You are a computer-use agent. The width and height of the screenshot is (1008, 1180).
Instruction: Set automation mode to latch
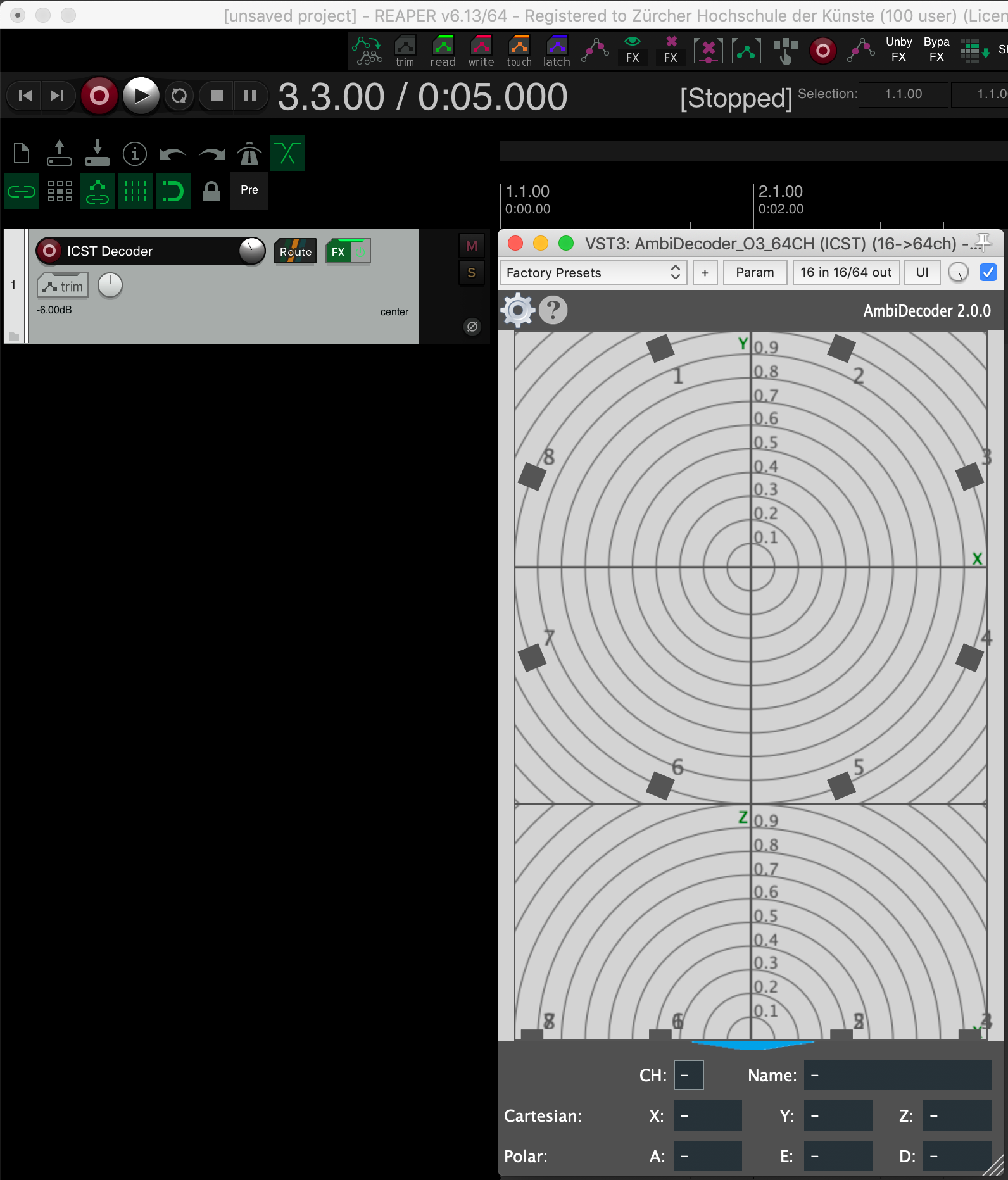tap(557, 51)
